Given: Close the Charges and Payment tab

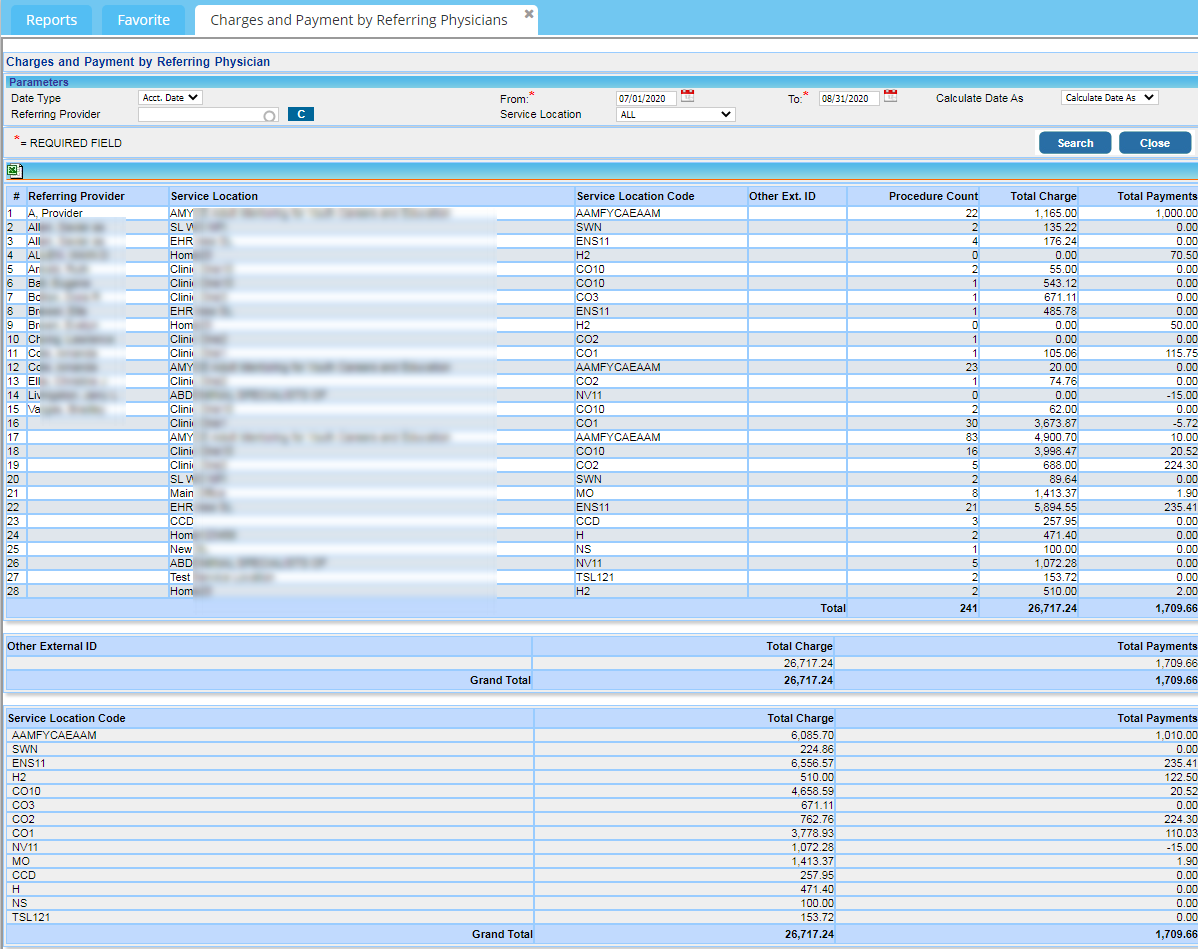Looking at the screenshot, I should (x=529, y=14).
